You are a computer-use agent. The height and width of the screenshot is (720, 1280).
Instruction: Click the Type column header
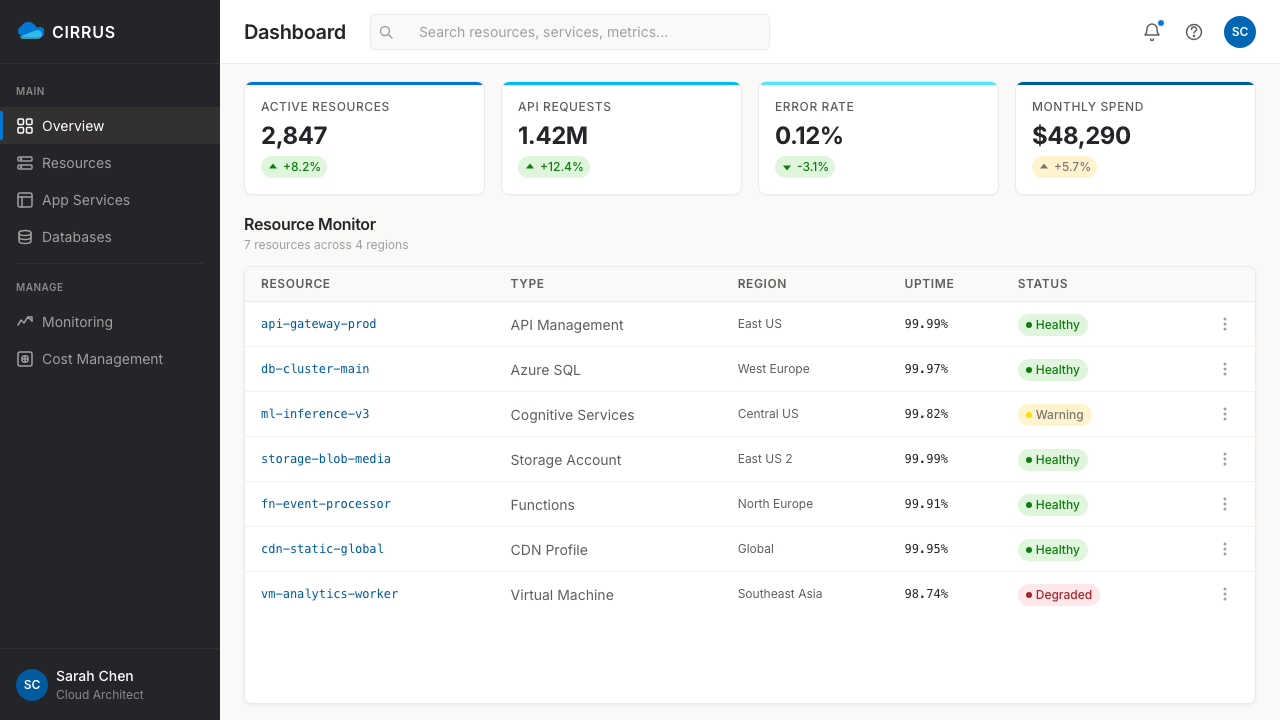(x=528, y=284)
